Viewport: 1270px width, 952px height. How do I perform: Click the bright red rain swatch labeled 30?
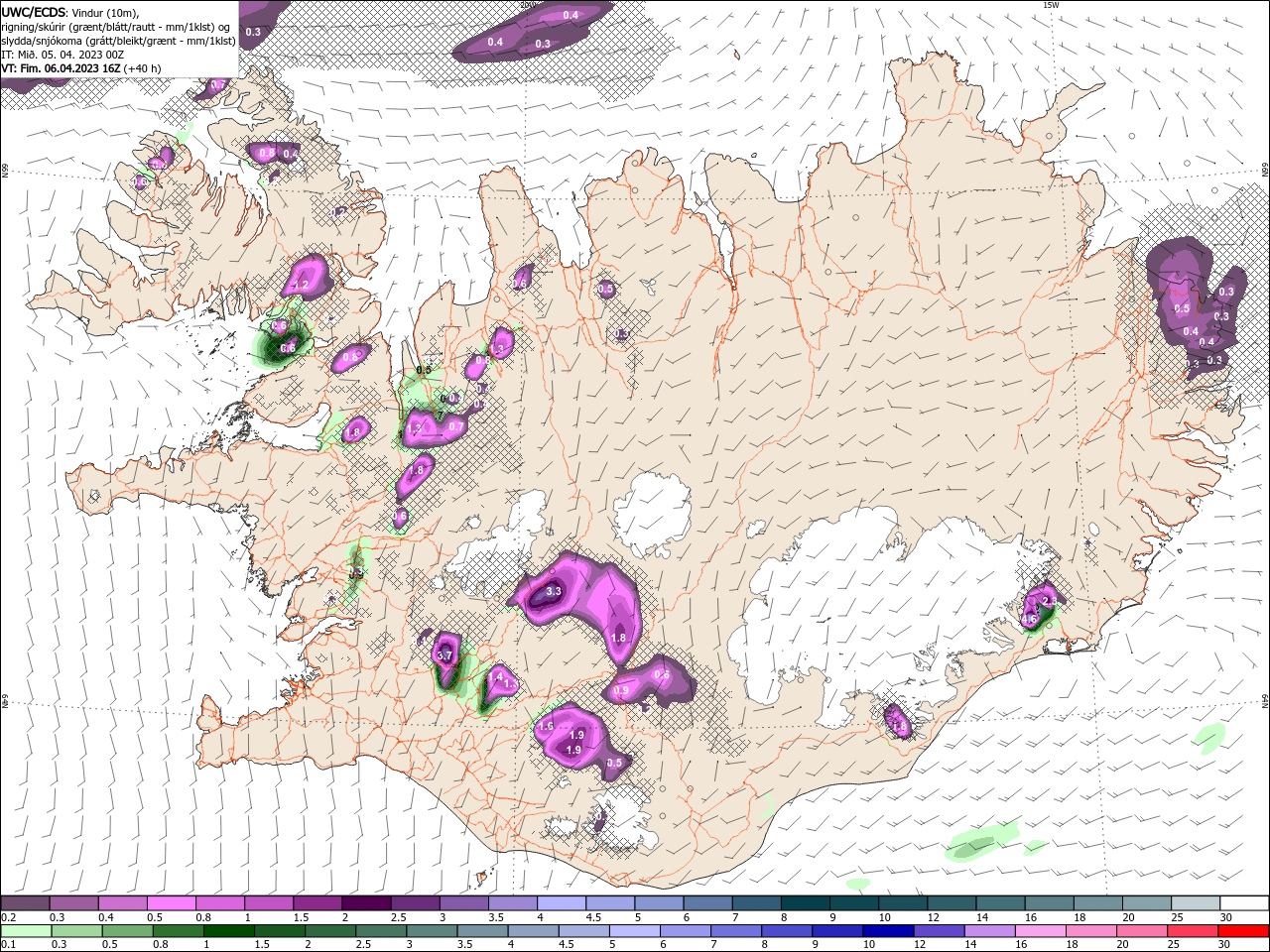pyautogui.click(x=1244, y=931)
